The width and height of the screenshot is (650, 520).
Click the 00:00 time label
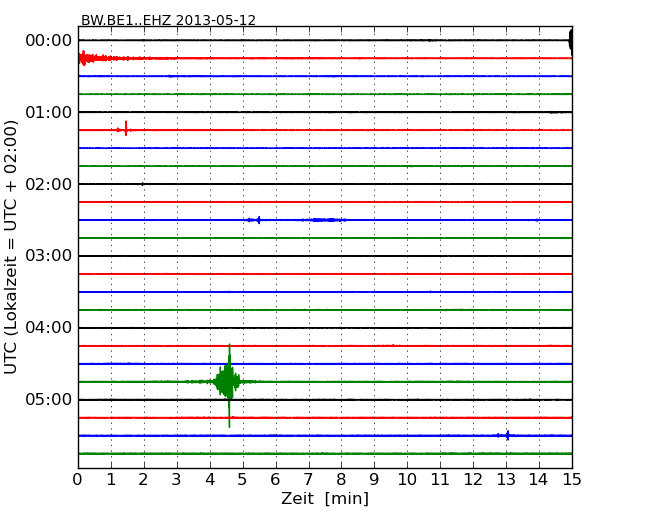coord(49,41)
